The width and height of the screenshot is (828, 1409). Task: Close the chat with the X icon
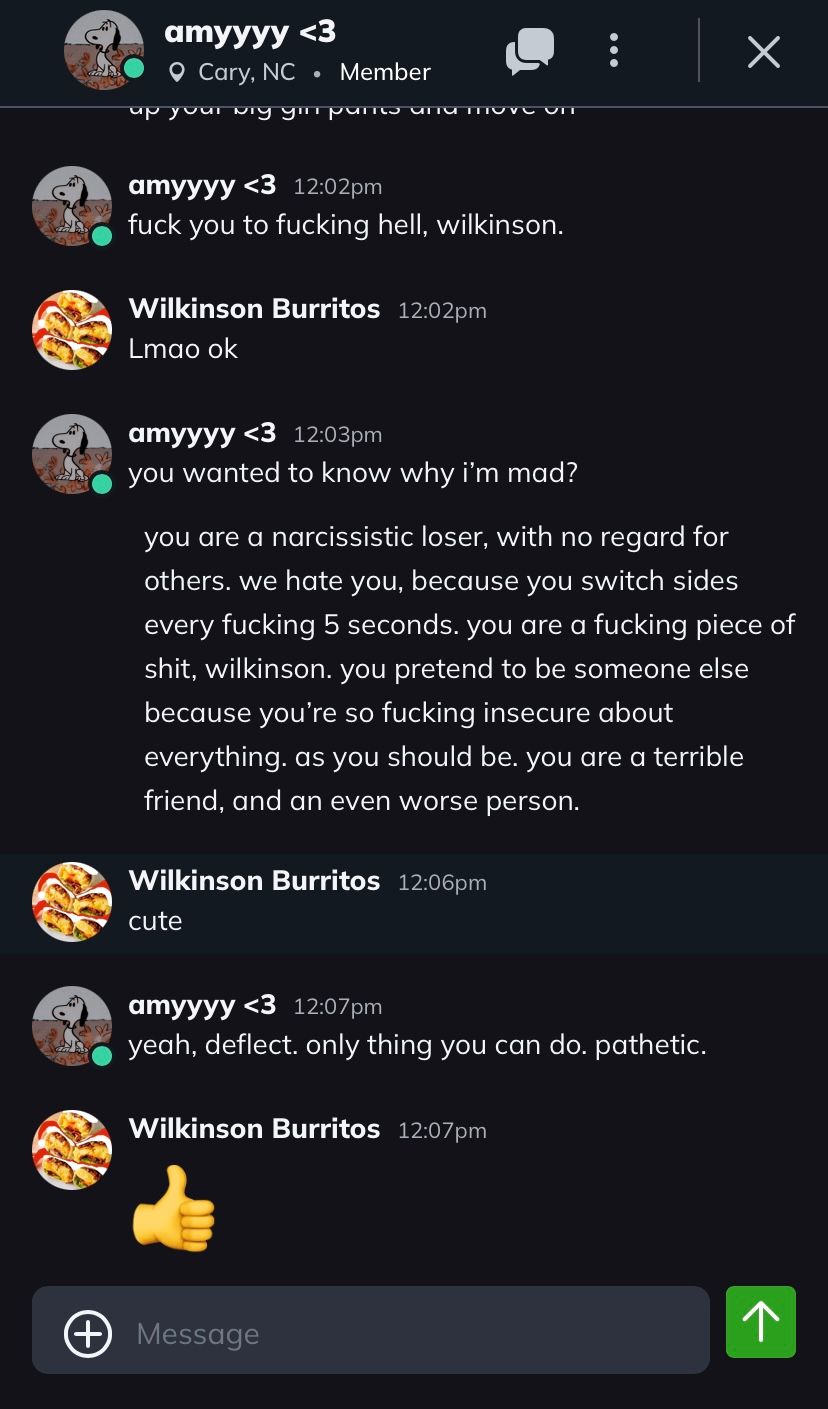pyautogui.click(x=763, y=52)
